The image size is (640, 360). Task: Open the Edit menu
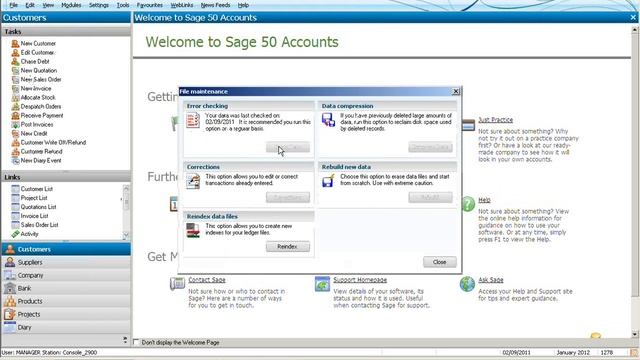30,5
